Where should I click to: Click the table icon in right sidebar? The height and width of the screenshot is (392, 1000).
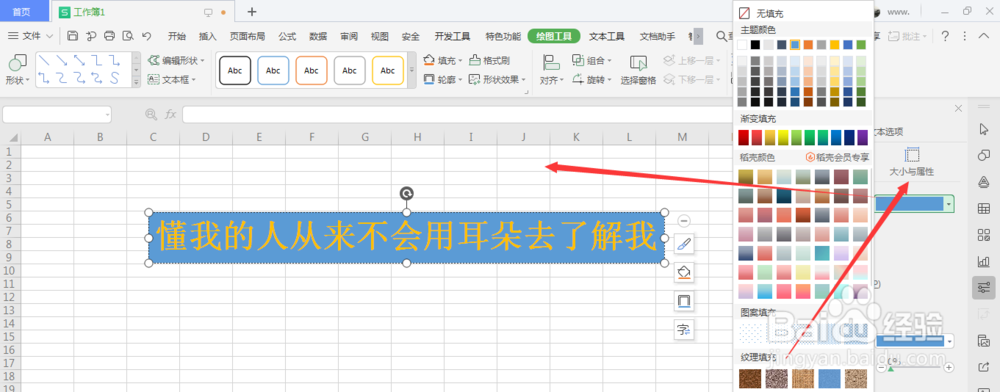[983, 208]
